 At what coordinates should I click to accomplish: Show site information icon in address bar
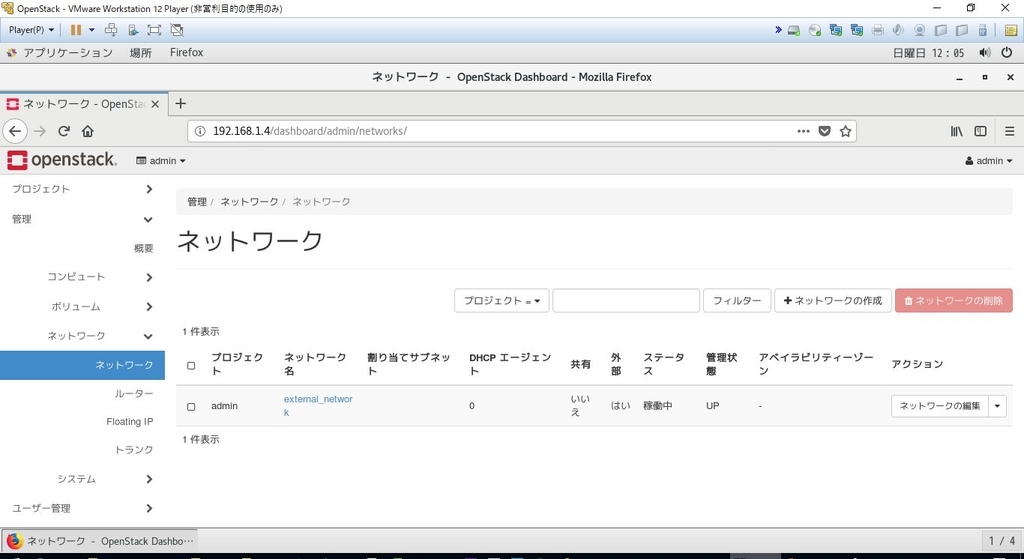pos(200,131)
